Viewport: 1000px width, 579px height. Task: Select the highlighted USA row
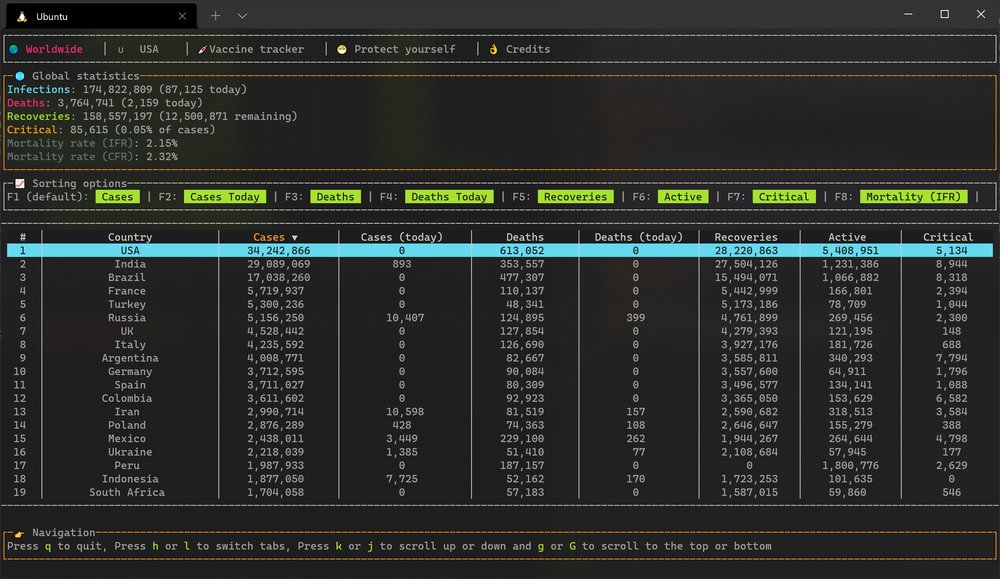(499, 251)
